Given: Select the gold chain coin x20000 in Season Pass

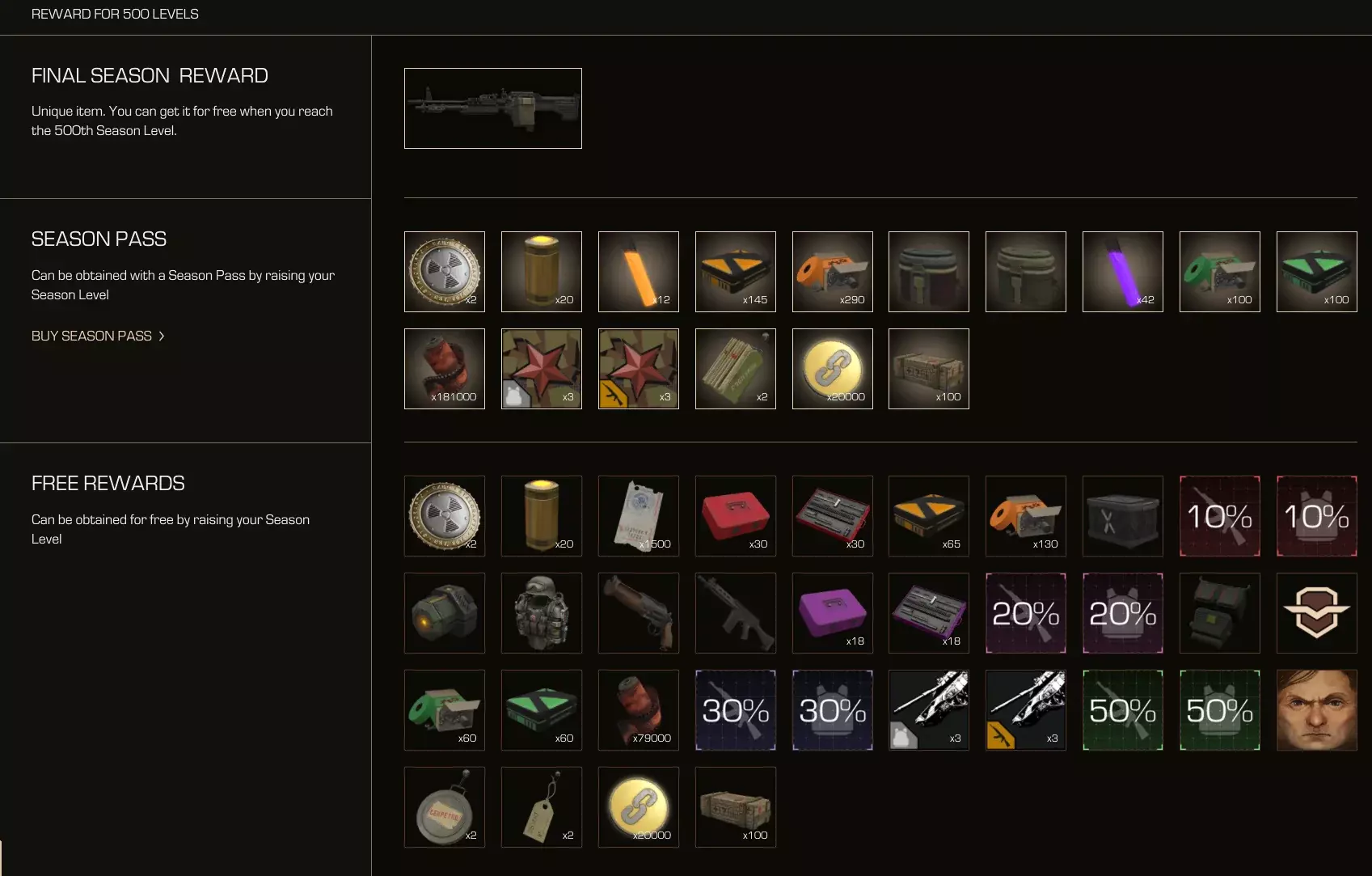Looking at the screenshot, I should pyautogui.click(x=833, y=369).
